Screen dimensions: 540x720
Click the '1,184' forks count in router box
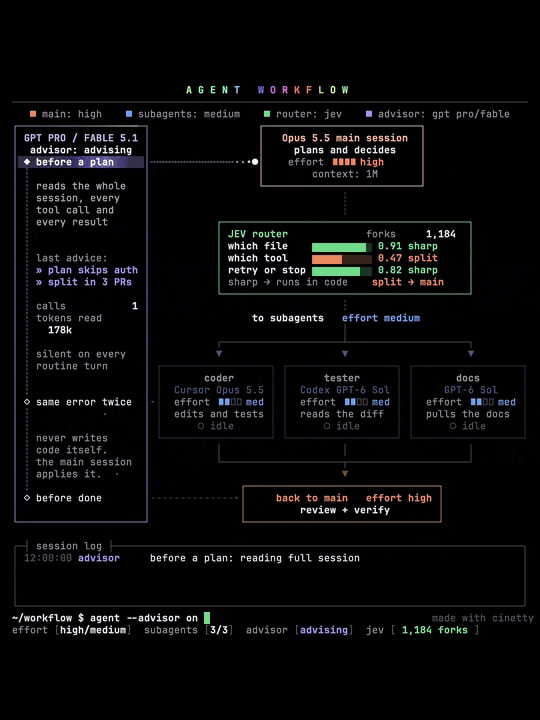441,234
